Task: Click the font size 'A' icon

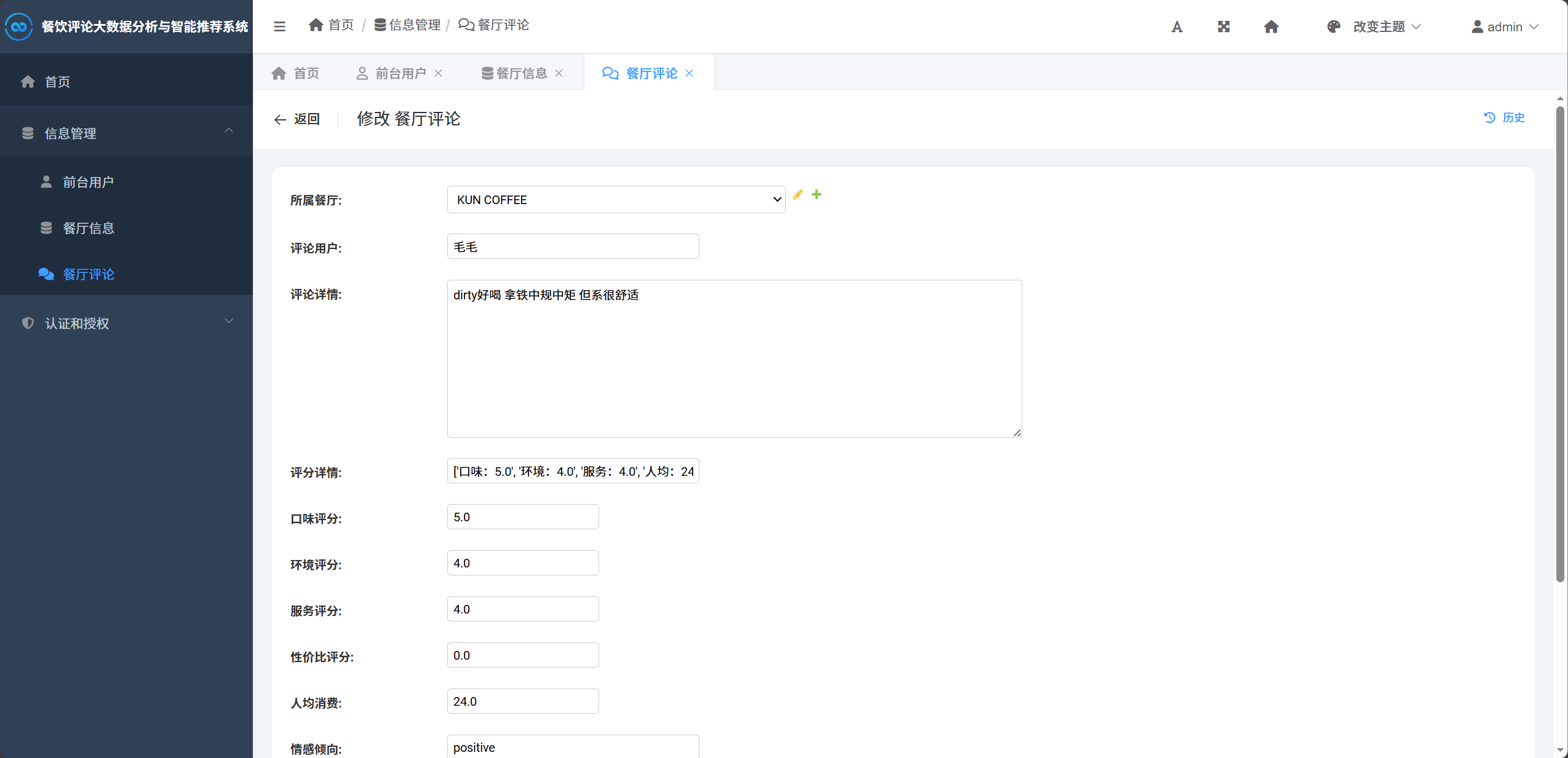Action: tap(1176, 26)
